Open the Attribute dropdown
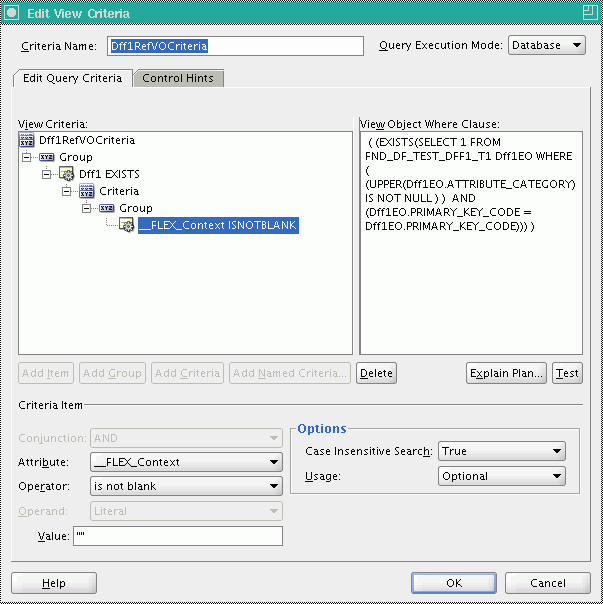The height and width of the screenshot is (604, 603). [x=186, y=462]
